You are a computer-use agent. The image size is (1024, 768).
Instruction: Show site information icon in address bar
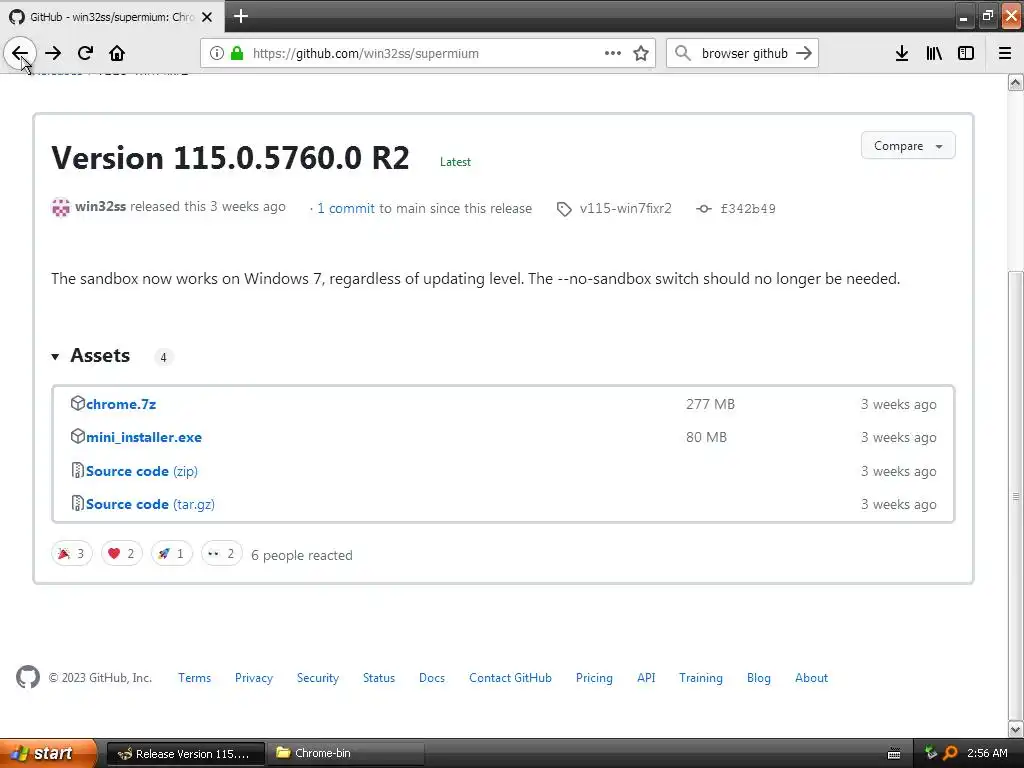217,54
